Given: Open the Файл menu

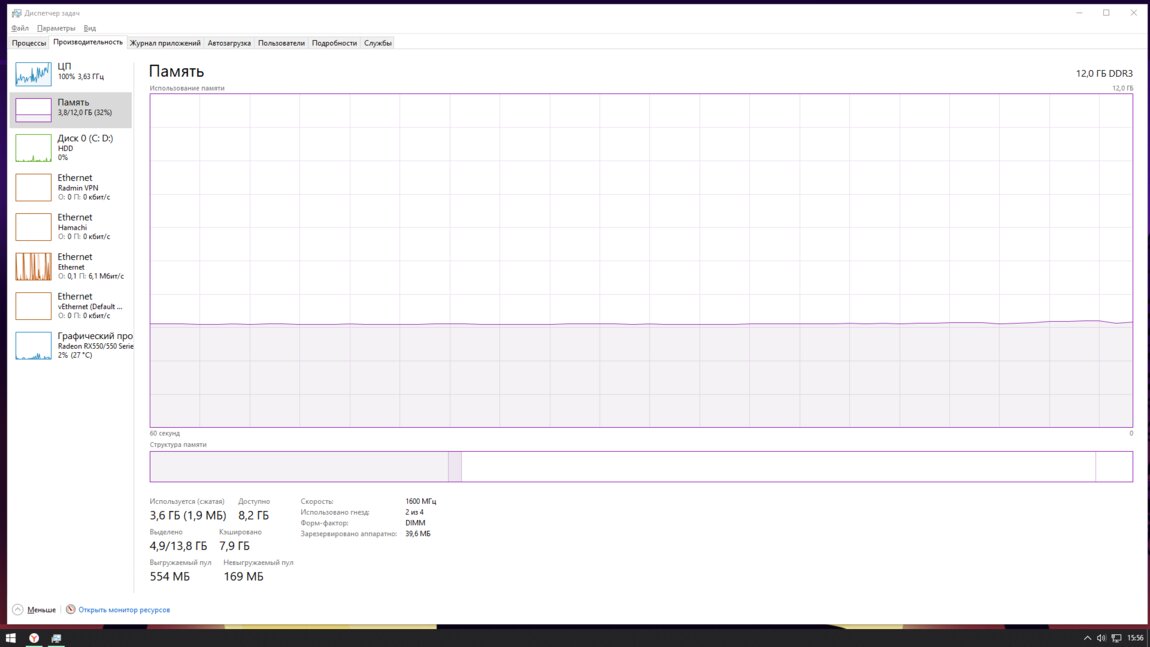Looking at the screenshot, I should 20,28.
